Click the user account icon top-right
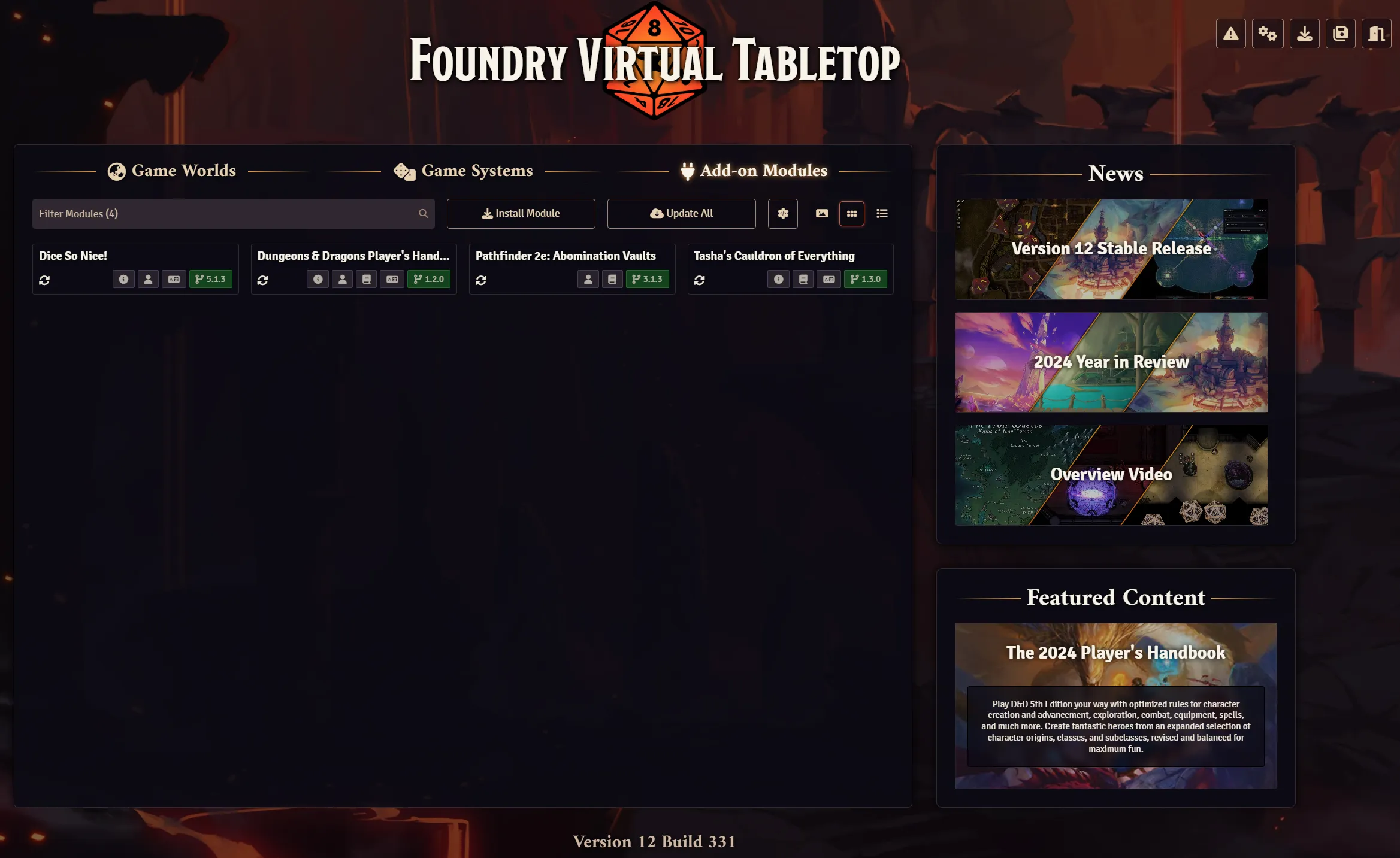 [1377, 34]
